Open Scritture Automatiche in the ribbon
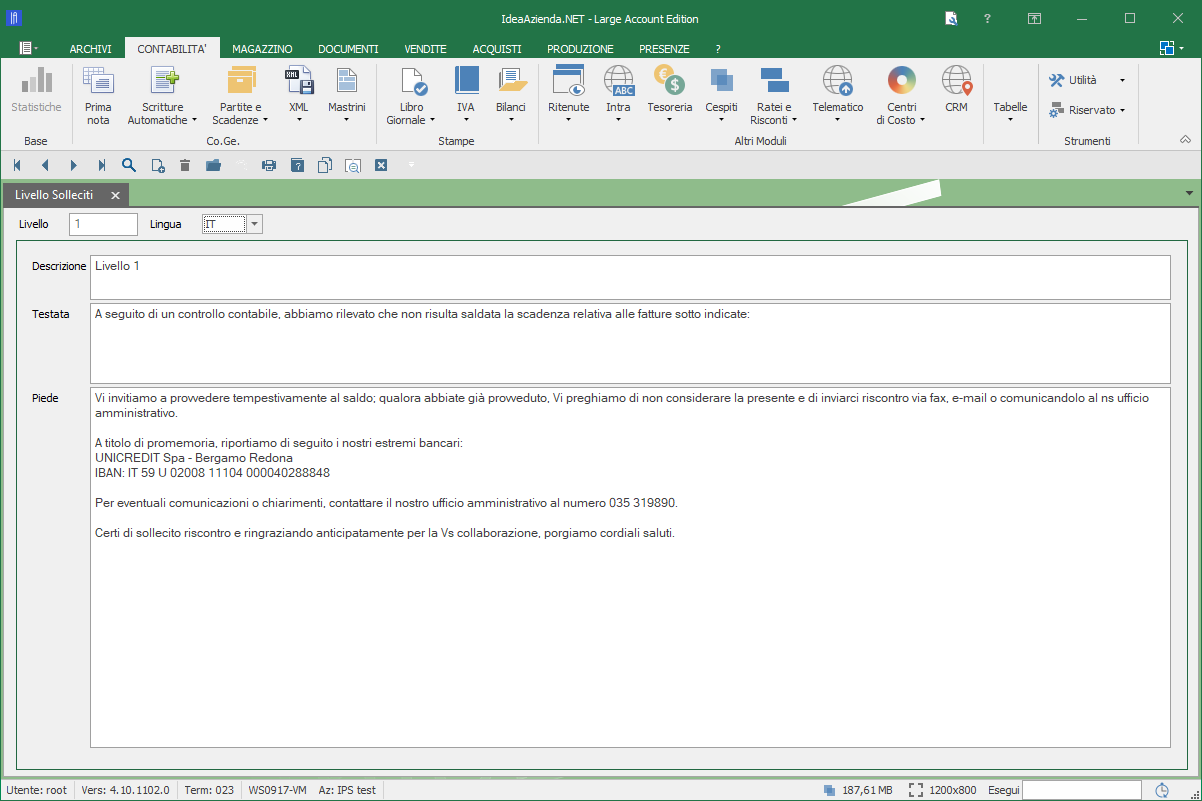 (163, 96)
